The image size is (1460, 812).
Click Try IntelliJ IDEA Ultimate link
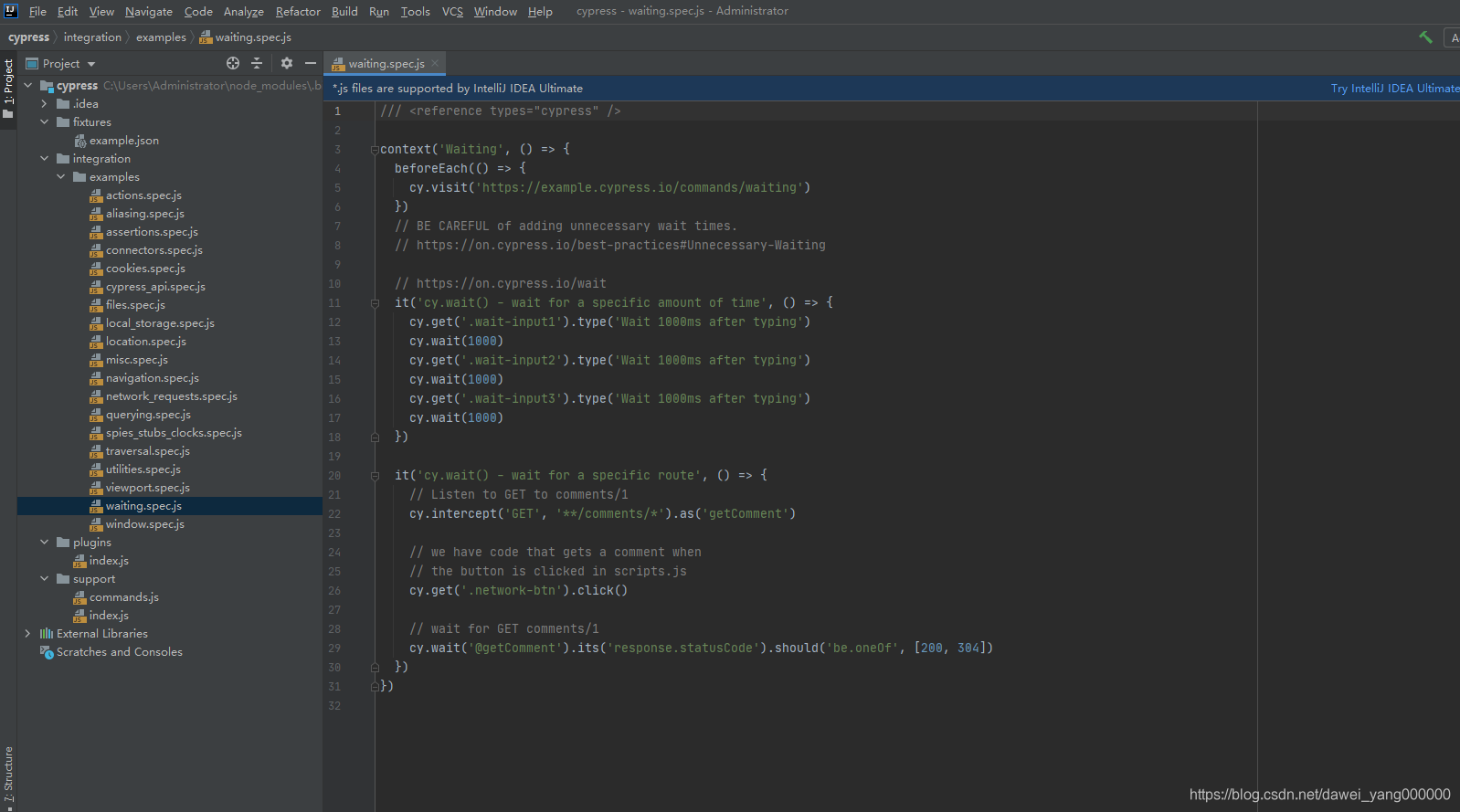point(1394,89)
